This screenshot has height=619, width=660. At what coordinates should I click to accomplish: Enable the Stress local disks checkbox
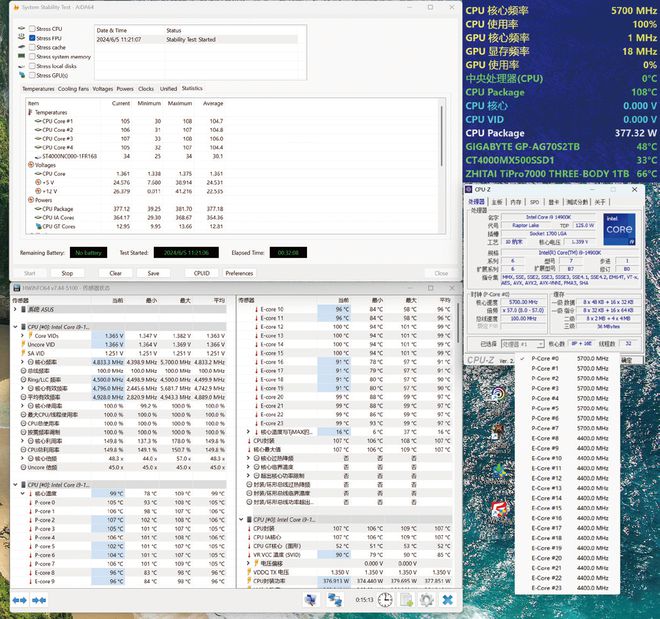coord(32,66)
